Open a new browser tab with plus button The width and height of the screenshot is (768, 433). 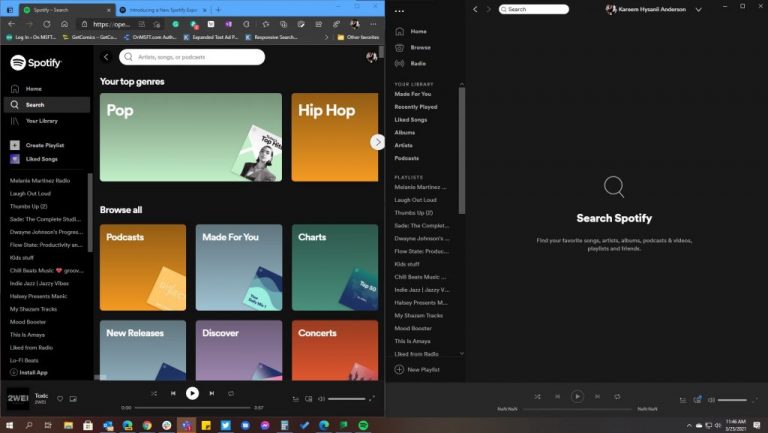(x=218, y=10)
